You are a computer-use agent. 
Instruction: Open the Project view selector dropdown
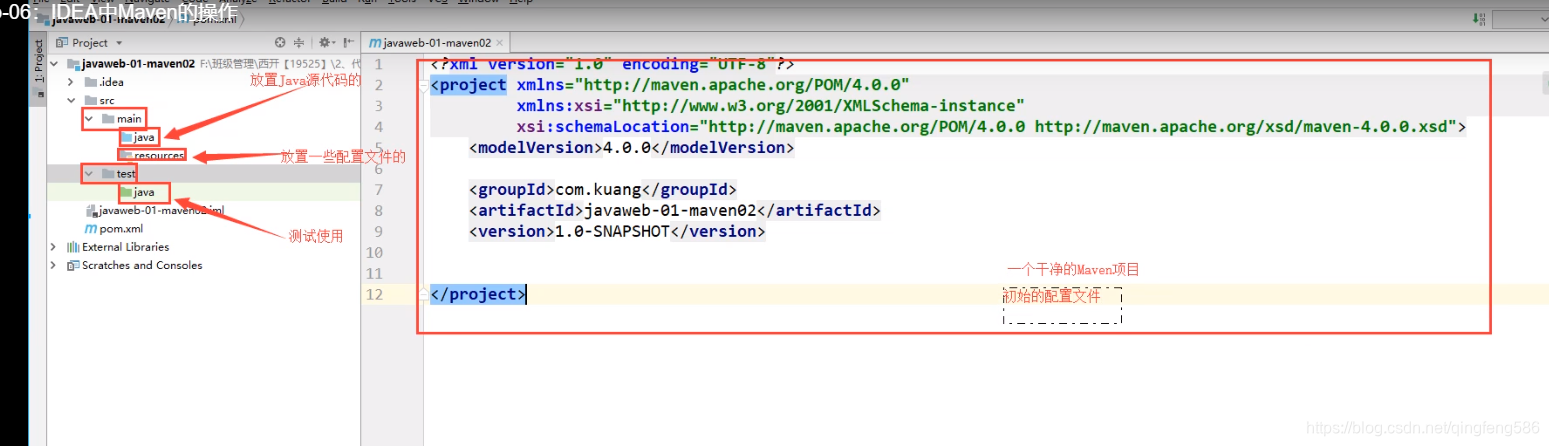tap(90, 43)
